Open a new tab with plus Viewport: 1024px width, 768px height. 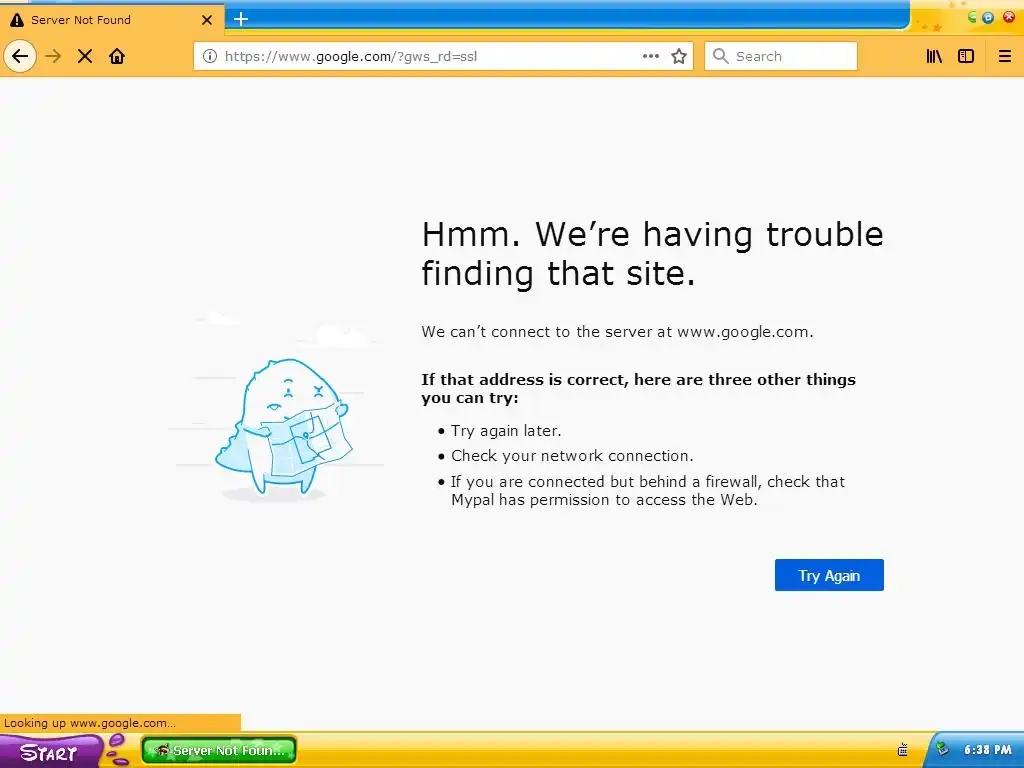(x=241, y=19)
